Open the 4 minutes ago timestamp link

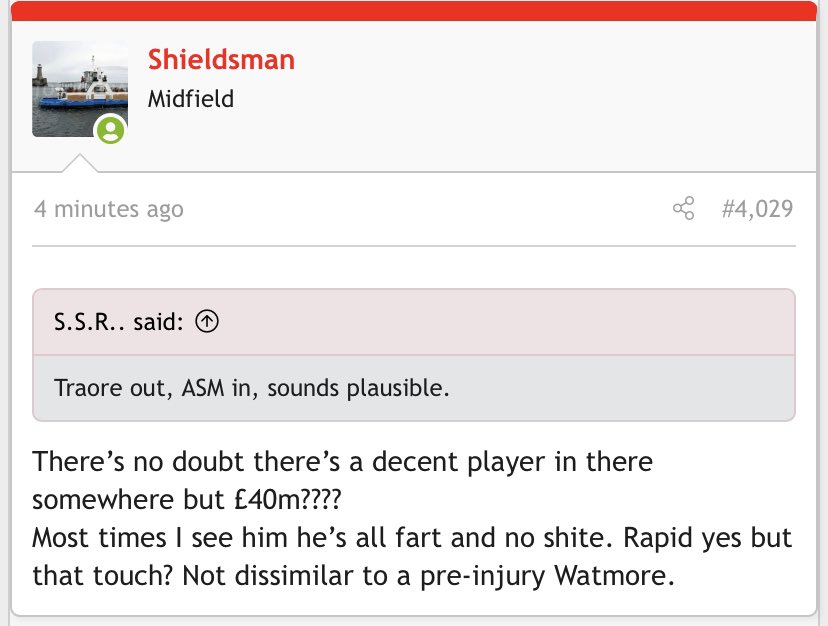(109, 209)
